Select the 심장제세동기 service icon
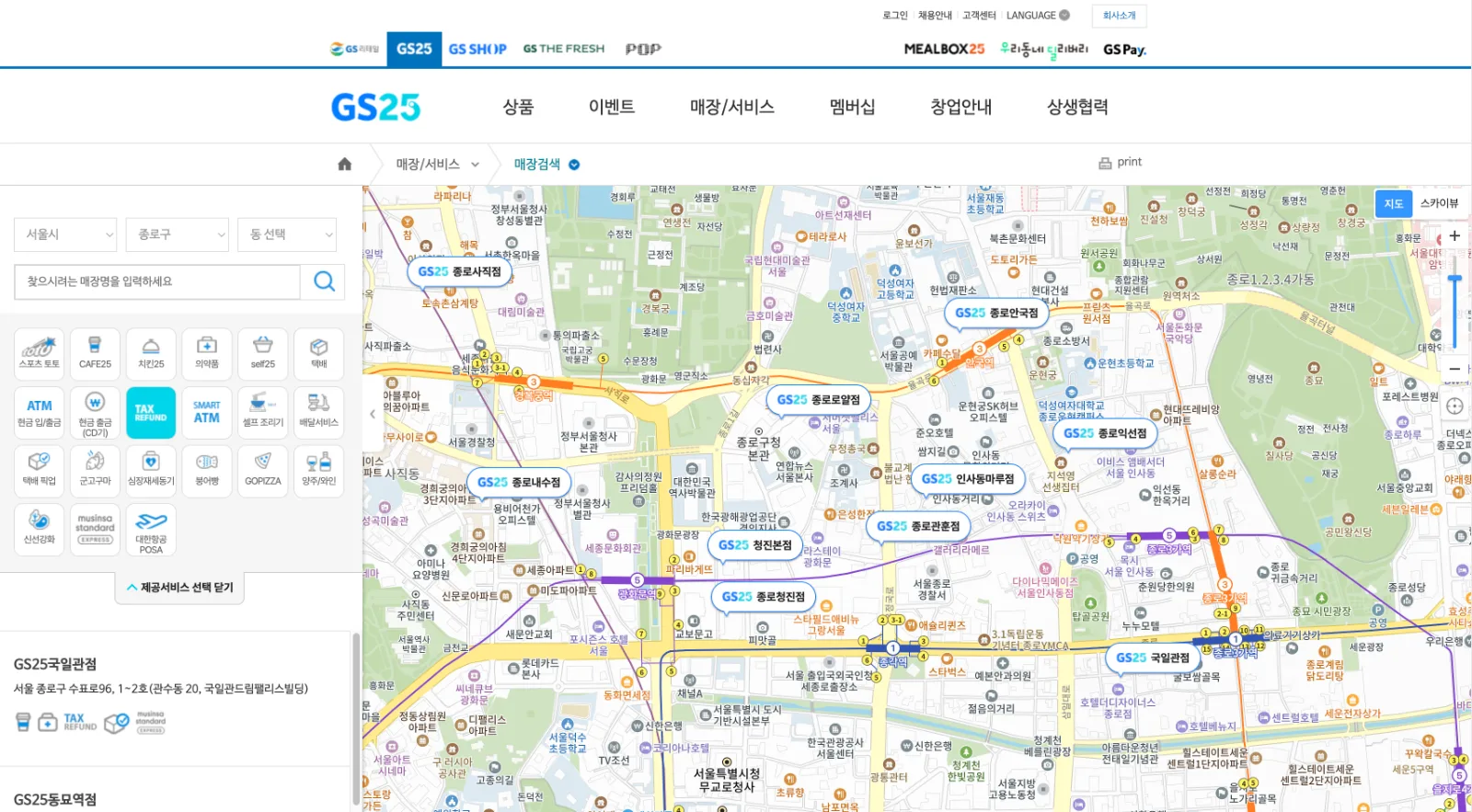1472x812 pixels. pyautogui.click(x=151, y=471)
